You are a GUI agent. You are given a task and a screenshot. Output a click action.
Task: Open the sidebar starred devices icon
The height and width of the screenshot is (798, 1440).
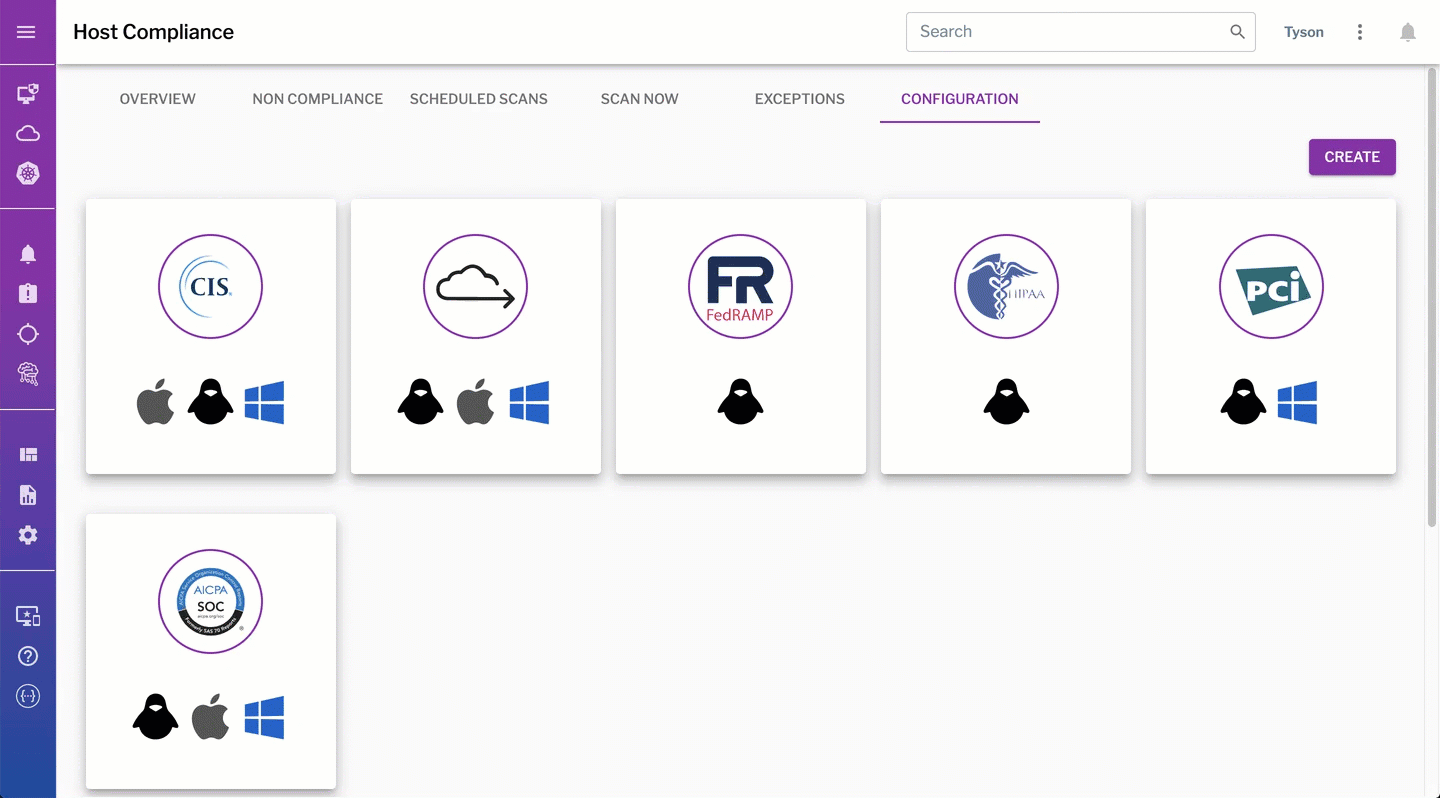28,616
